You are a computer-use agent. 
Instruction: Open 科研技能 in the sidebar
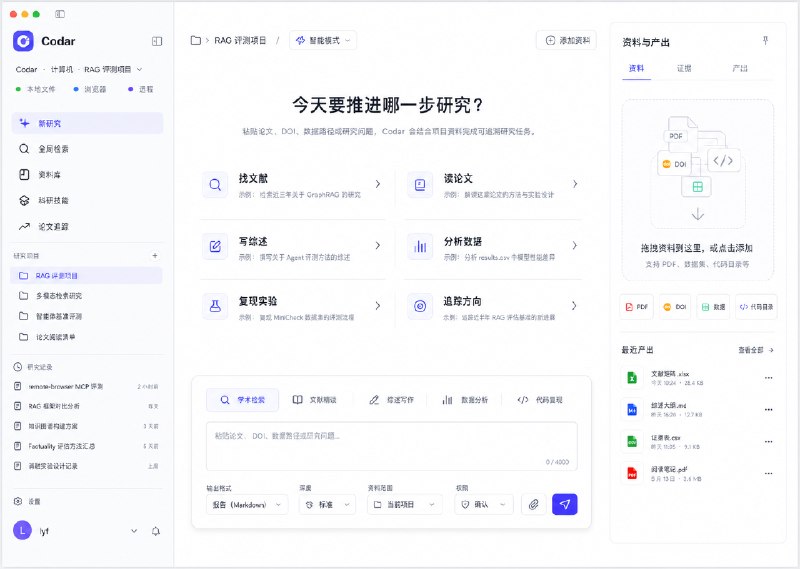coord(87,201)
